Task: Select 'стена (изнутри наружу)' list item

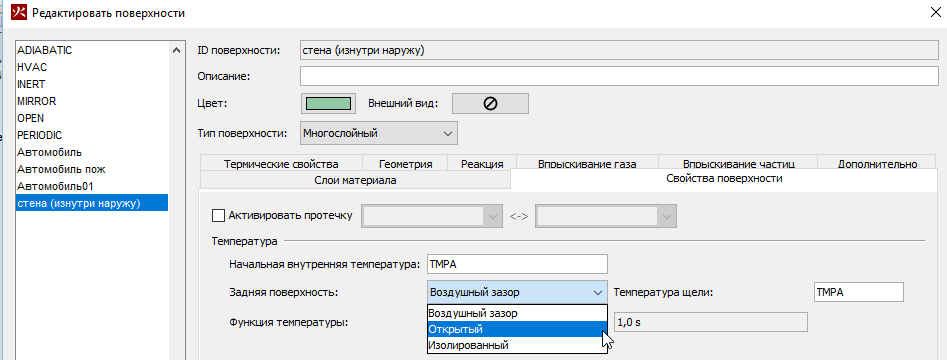Action: pyautogui.click(x=92, y=203)
